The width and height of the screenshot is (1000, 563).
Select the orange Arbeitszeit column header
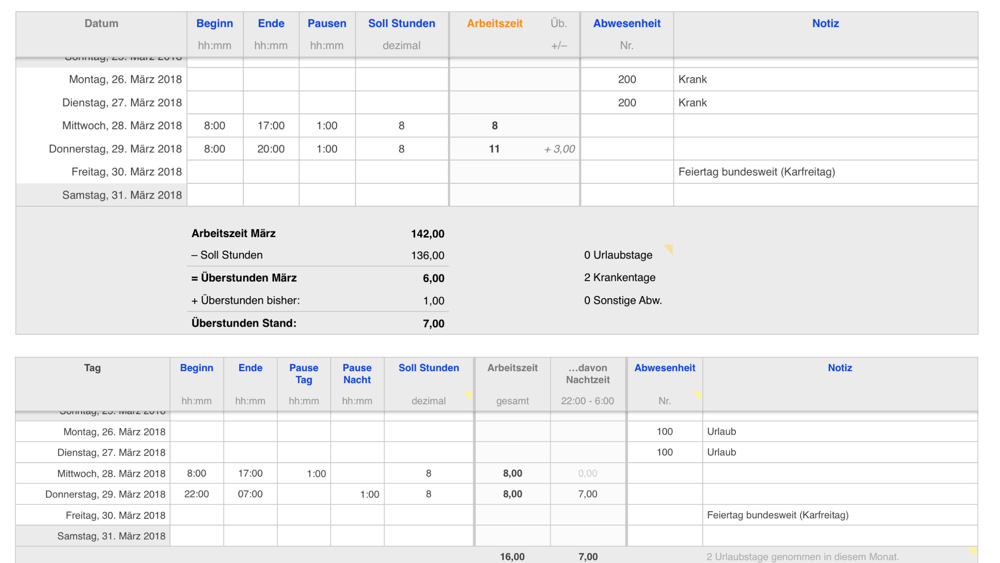[x=494, y=24]
